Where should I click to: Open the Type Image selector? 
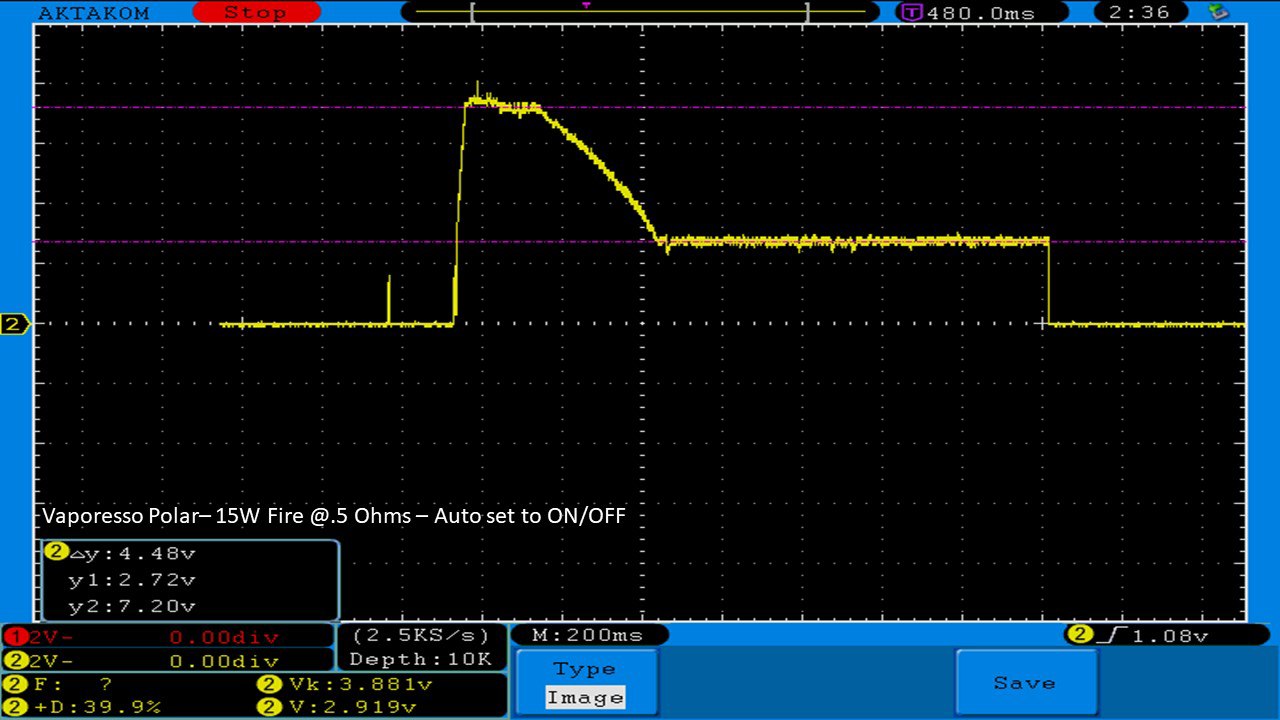point(586,683)
